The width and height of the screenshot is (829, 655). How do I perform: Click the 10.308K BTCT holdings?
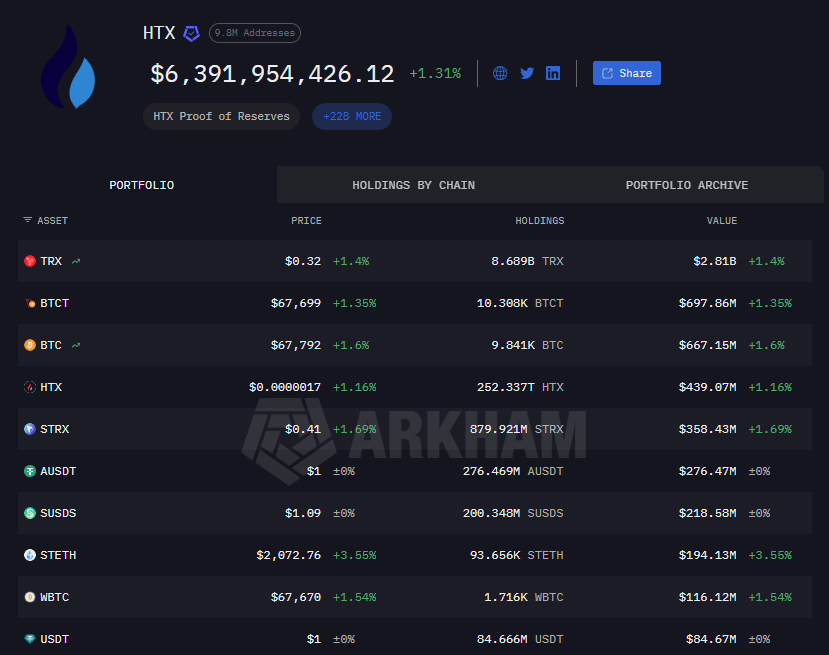pyautogui.click(x=520, y=303)
